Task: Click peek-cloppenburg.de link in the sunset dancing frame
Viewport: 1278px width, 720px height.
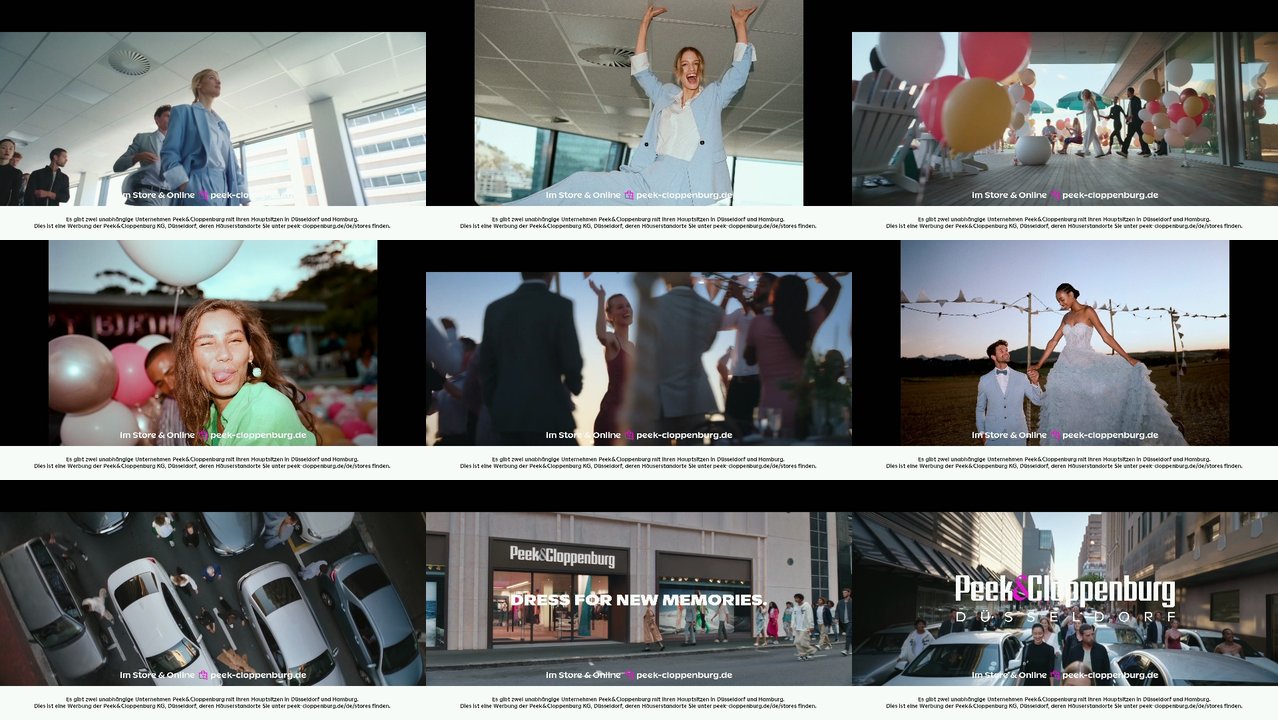Action: coord(684,435)
